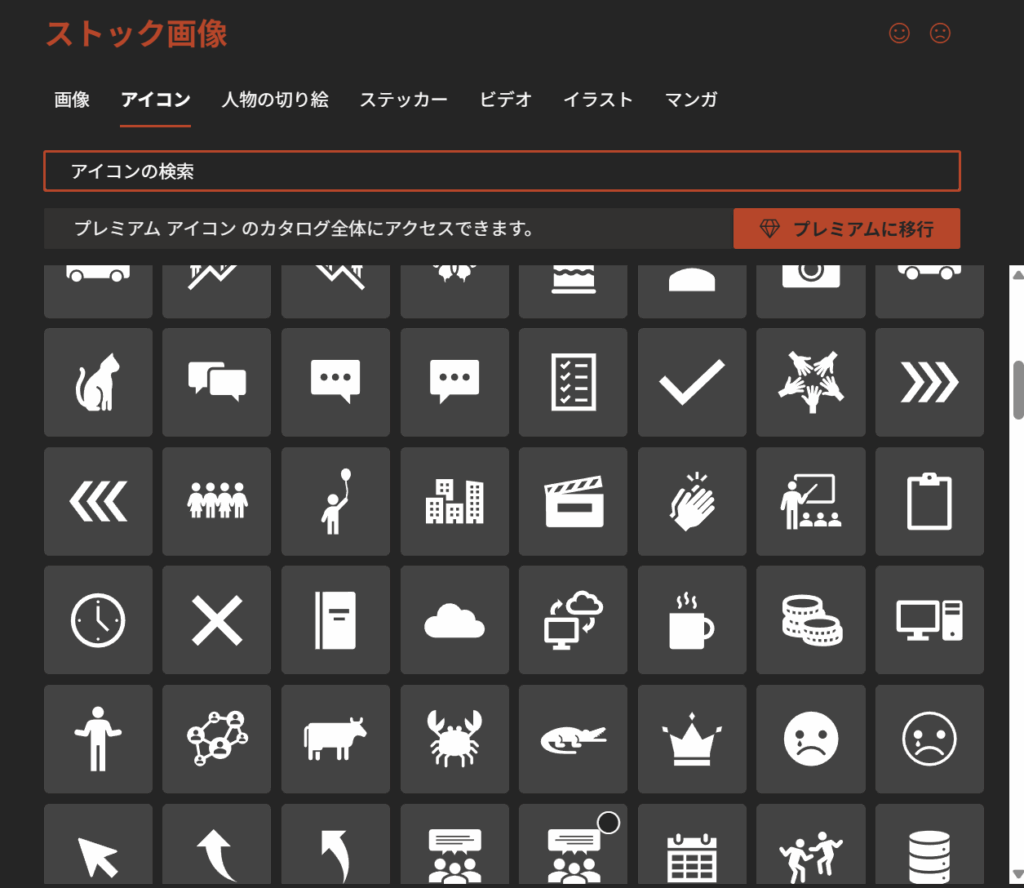Choose the database cylinder icon
1024x888 pixels.
pyautogui.click(x=929, y=844)
